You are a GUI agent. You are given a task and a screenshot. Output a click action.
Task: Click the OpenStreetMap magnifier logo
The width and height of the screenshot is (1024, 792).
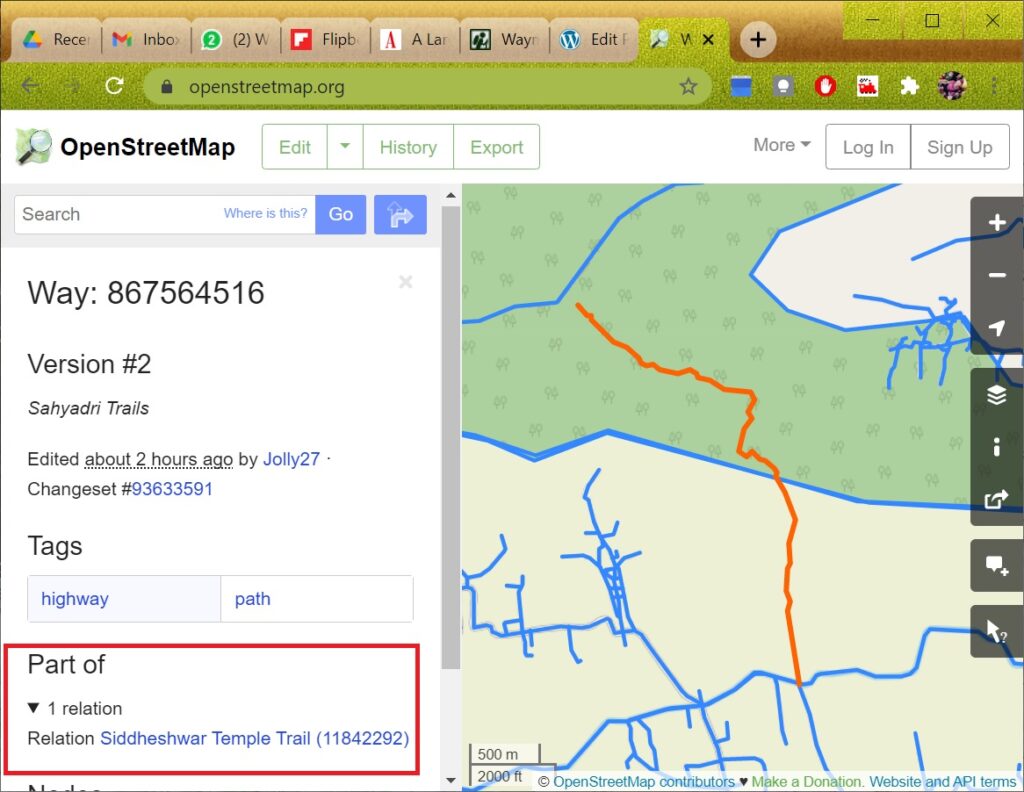click(33, 146)
